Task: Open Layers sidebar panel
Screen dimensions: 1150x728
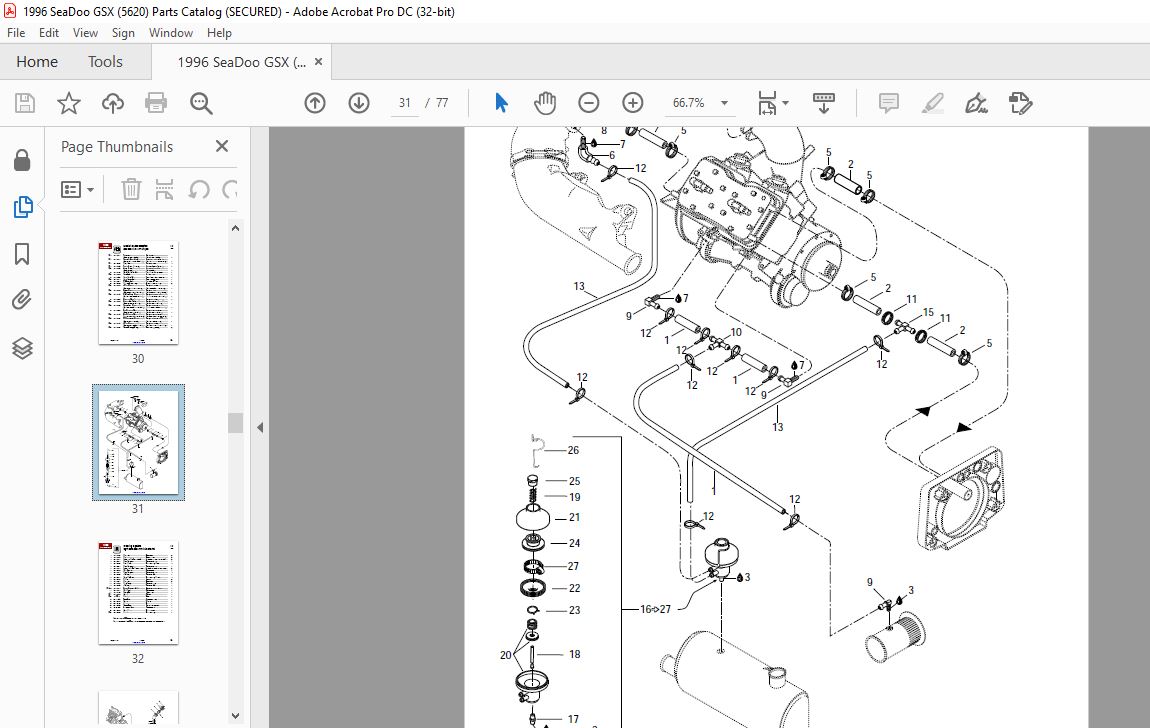Action: coord(22,348)
